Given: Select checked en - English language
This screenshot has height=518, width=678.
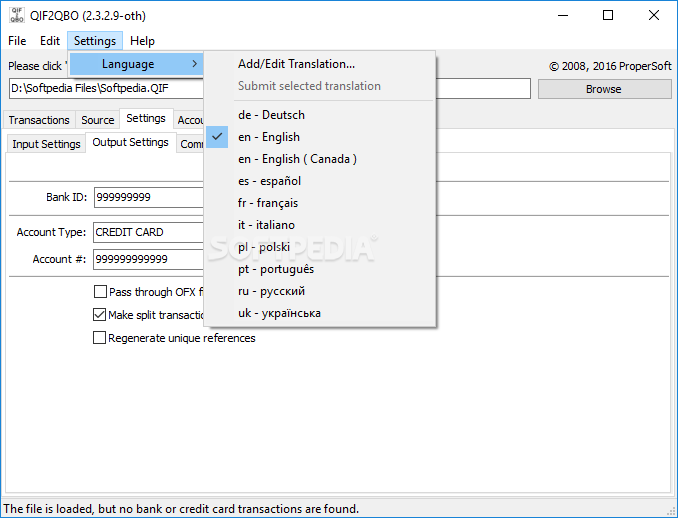Looking at the screenshot, I should [x=320, y=137].
